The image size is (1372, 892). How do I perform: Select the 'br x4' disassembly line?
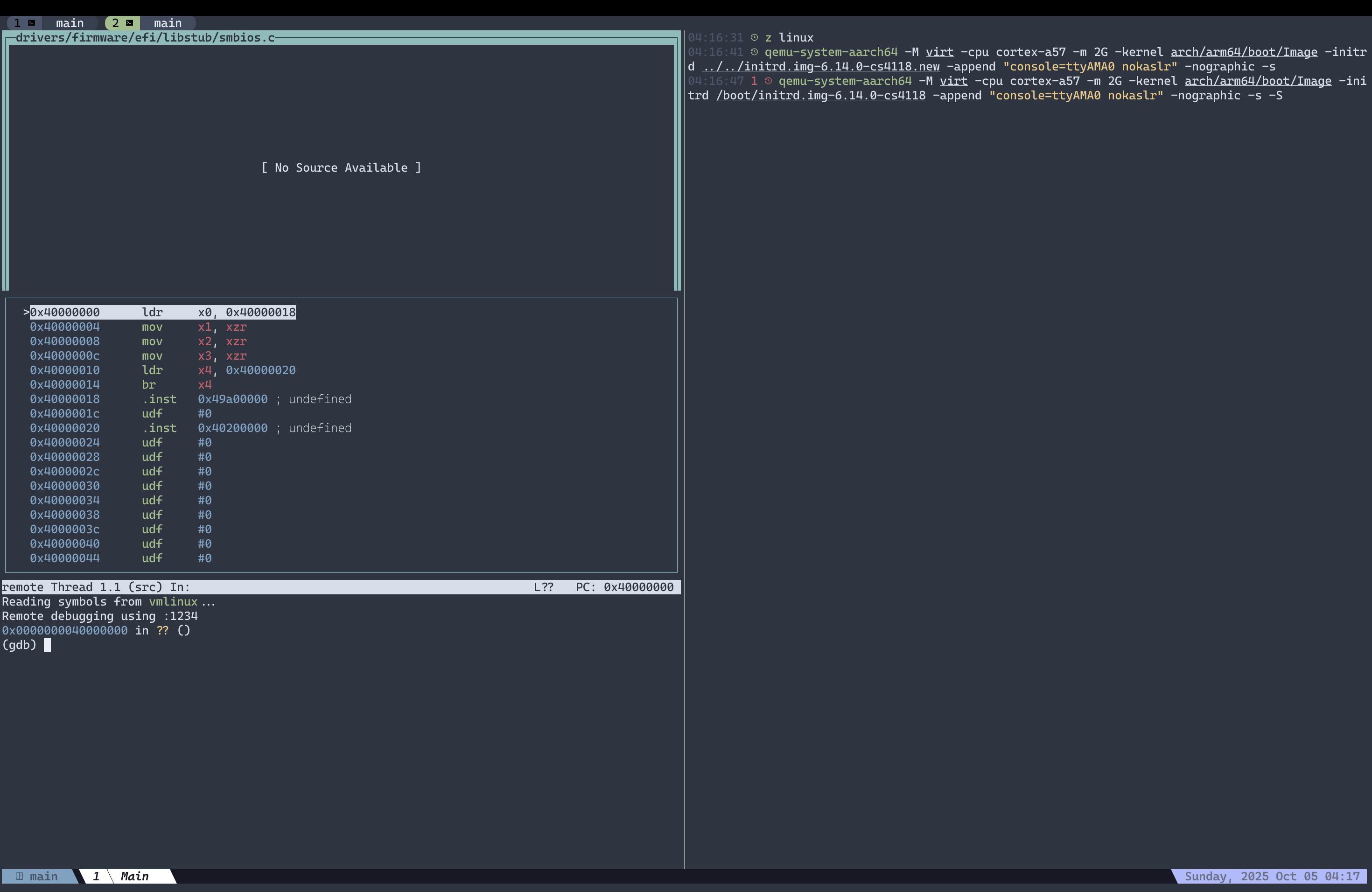(x=149, y=384)
